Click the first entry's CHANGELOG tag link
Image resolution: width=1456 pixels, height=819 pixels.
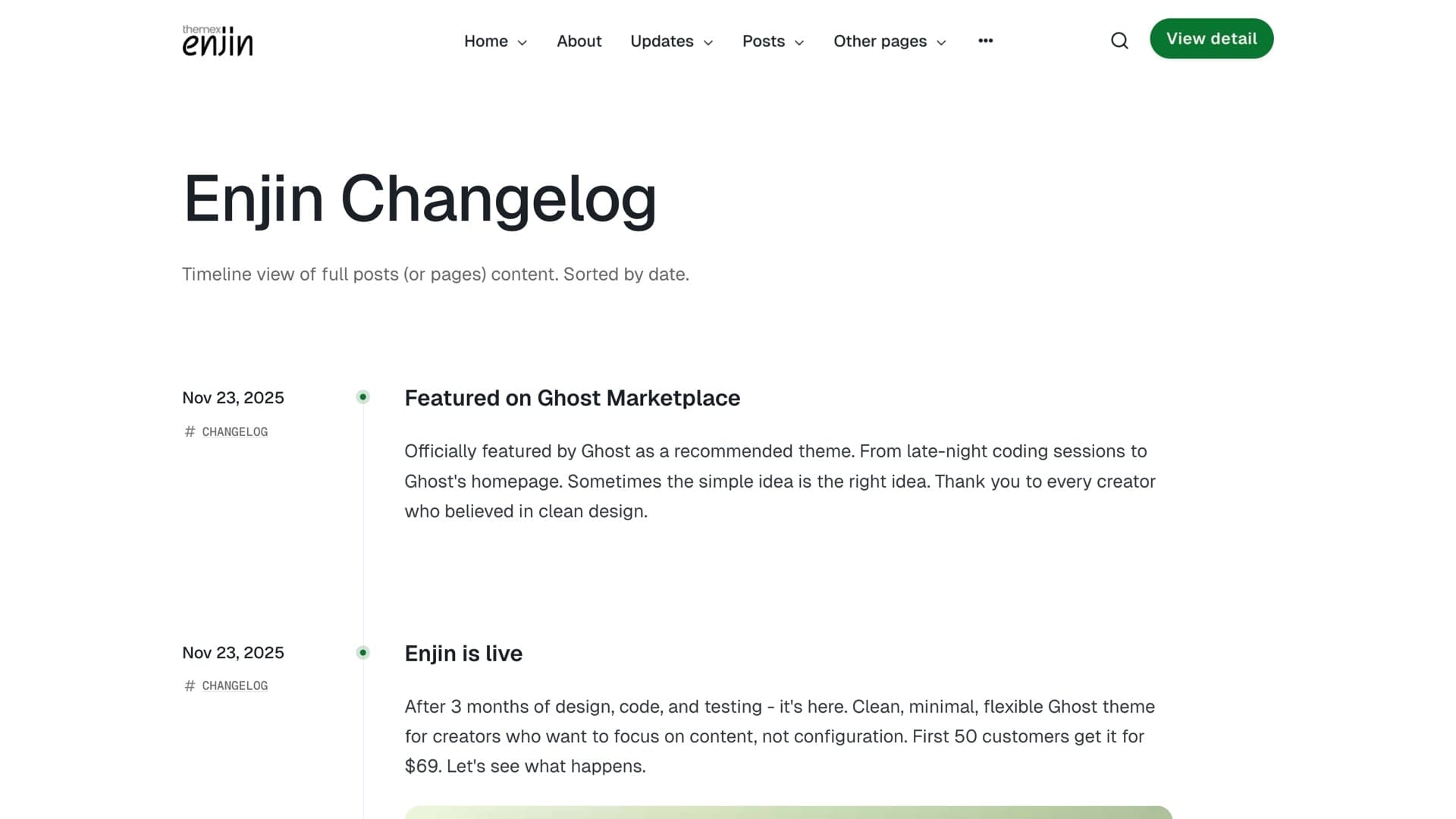[234, 431]
